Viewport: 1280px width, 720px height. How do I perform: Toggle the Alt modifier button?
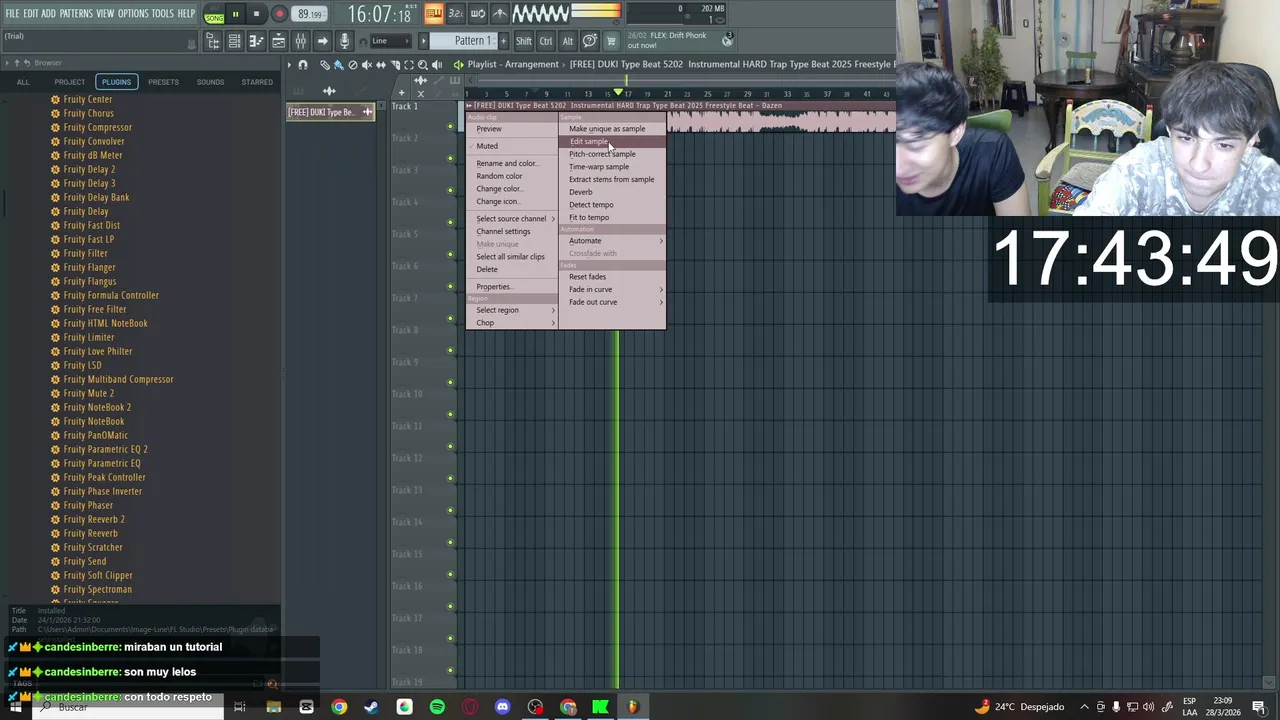568,41
